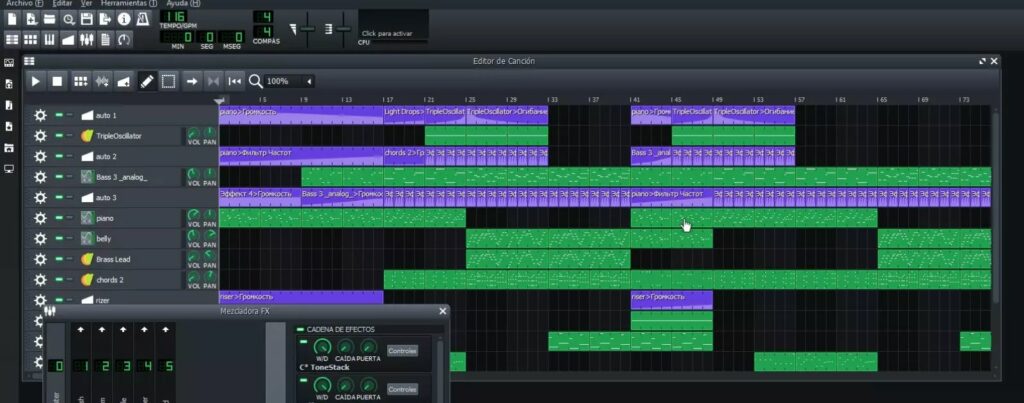Viewport: 1024px width, 403px height.
Task: Open the Herramientas menu
Action: (x=123, y=4)
